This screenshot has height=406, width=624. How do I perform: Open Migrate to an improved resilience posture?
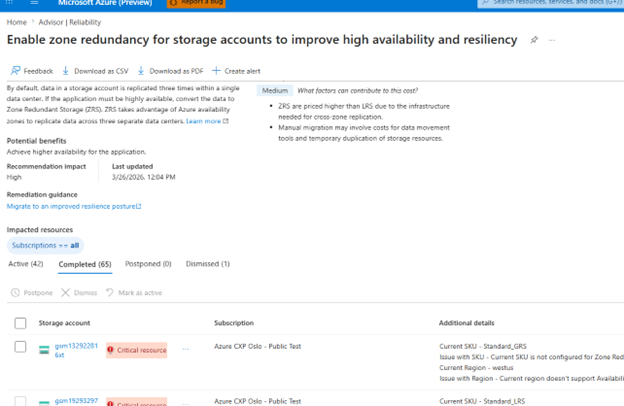coord(74,206)
